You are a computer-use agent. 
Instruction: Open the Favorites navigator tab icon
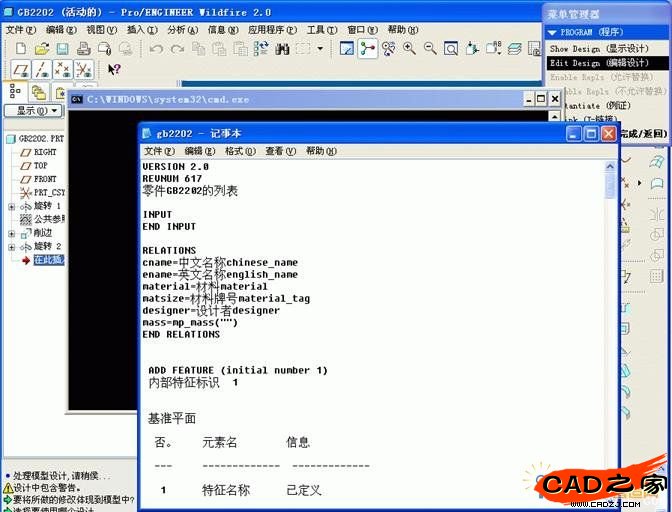(x=60, y=92)
